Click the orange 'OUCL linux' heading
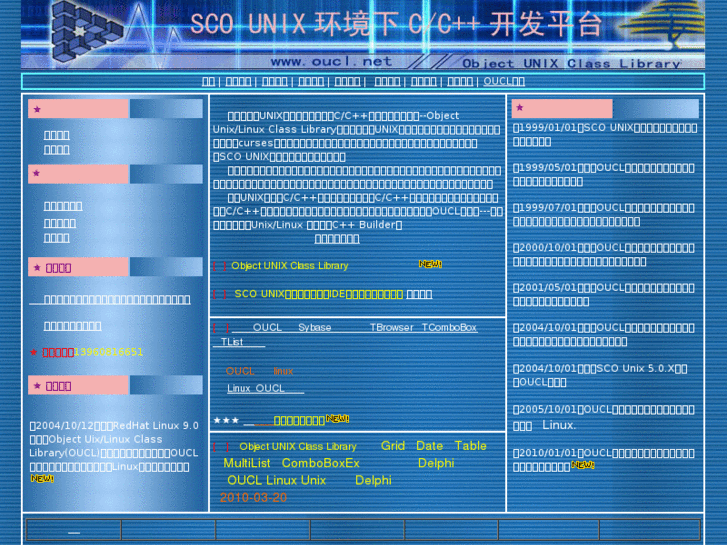Image resolution: width=727 pixels, height=545 pixels. [259, 371]
